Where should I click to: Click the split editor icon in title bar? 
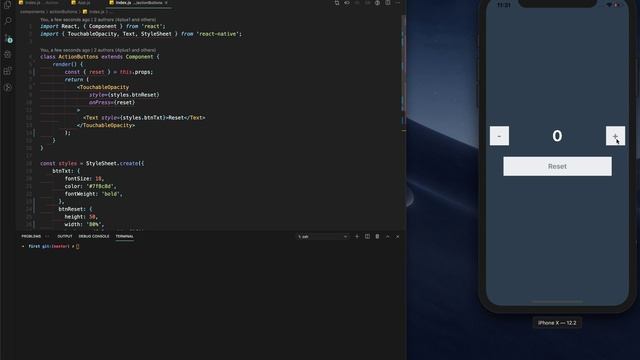pos(387,3)
